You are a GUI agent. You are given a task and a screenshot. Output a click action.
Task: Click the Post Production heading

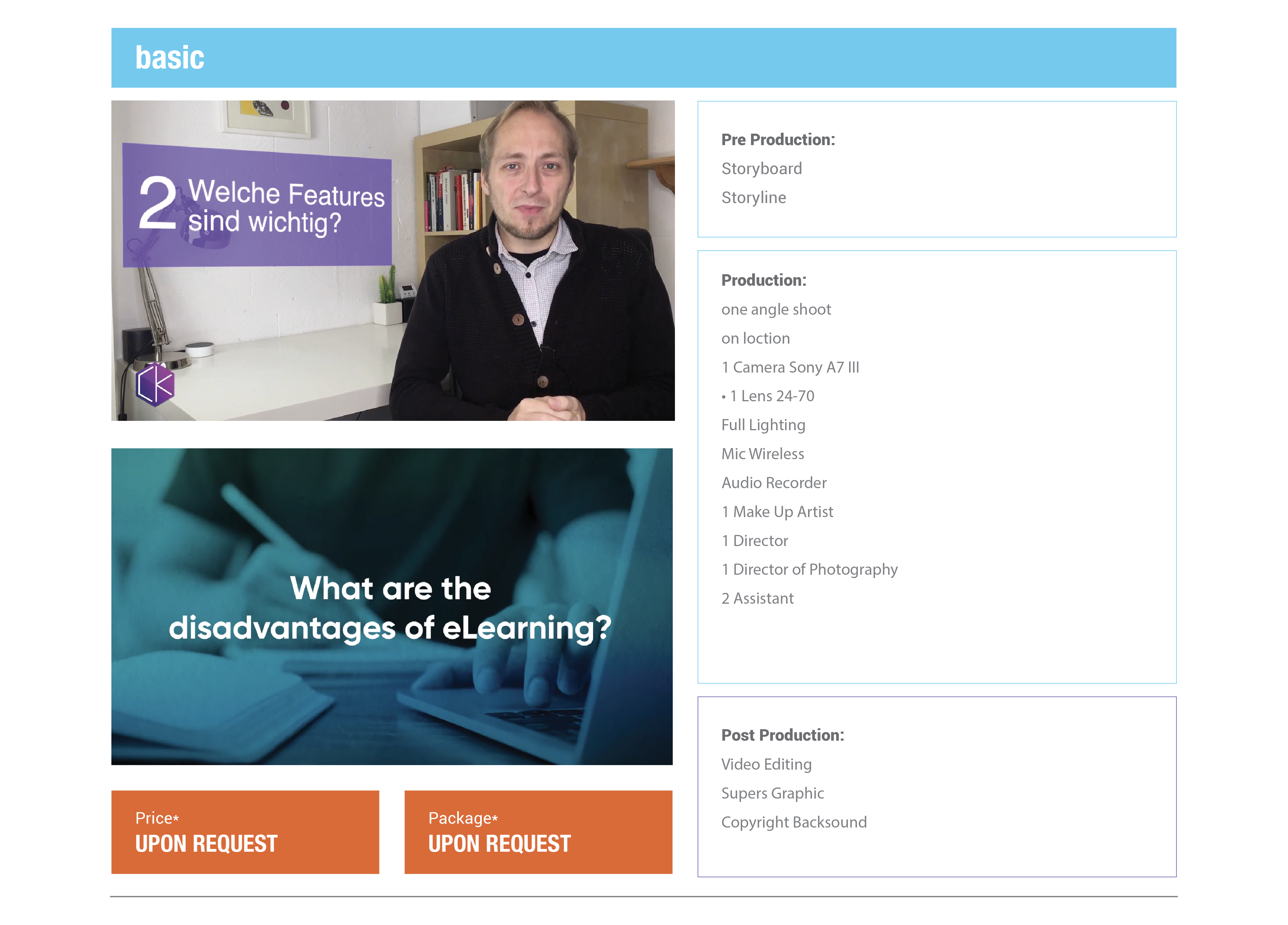pyautogui.click(x=783, y=736)
